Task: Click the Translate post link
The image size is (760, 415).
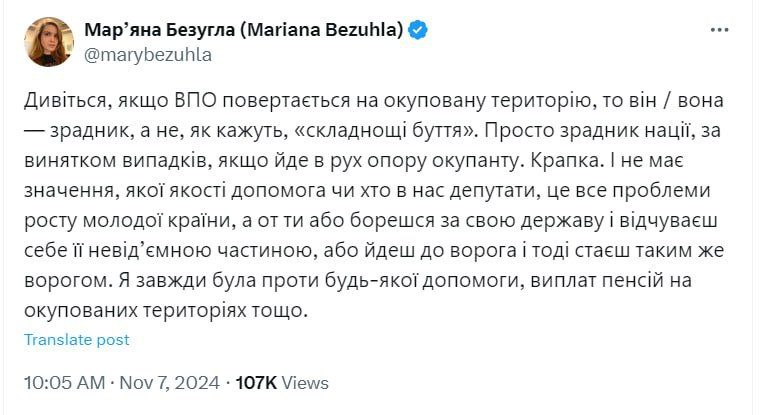Action: click(77, 340)
